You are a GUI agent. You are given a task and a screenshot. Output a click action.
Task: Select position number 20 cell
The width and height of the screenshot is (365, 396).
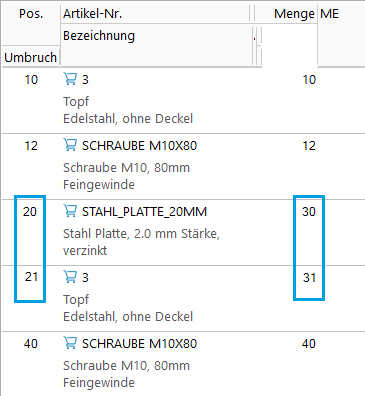pos(30,212)
